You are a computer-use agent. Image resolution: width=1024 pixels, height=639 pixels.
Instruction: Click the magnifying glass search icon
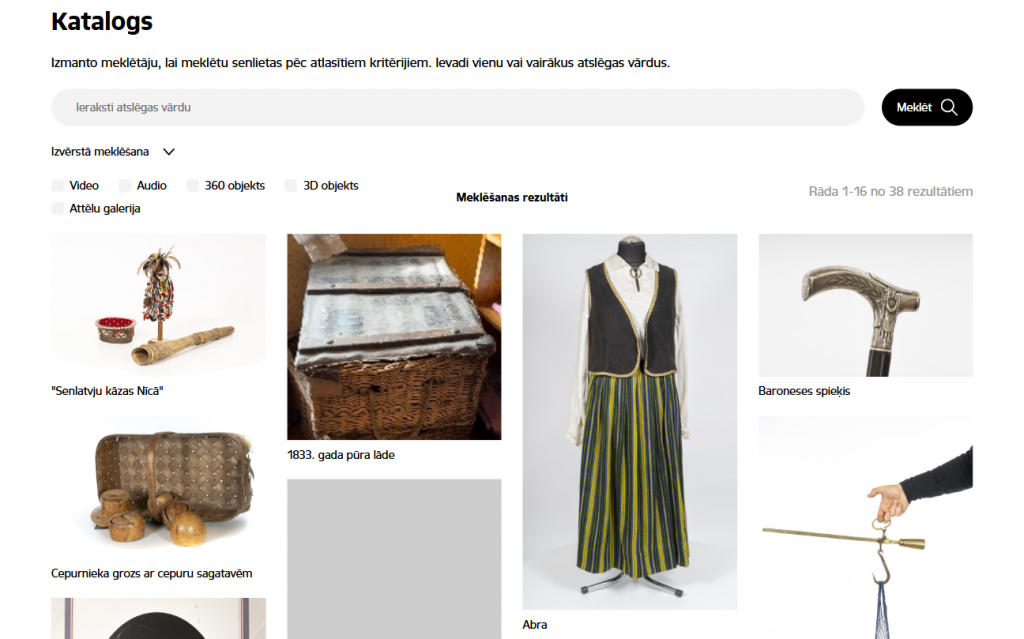tap(949, 107)
